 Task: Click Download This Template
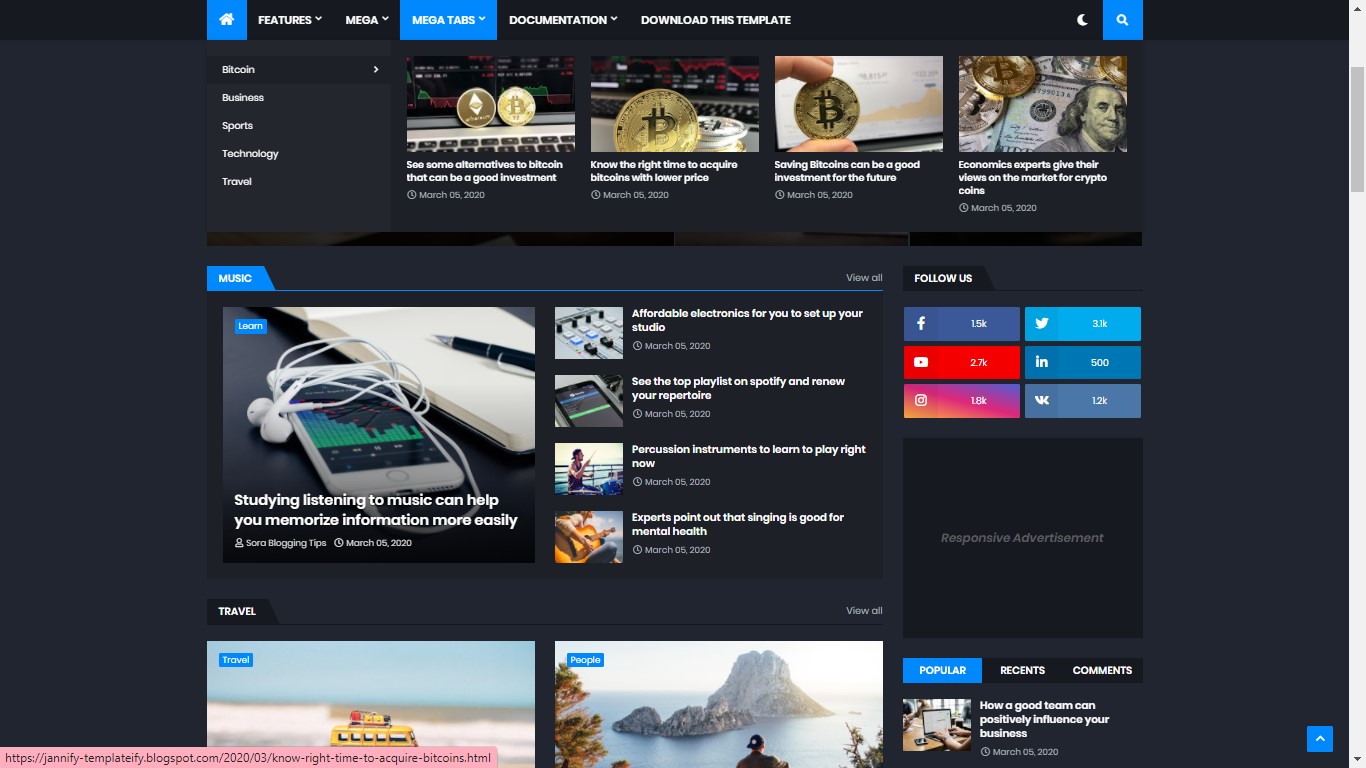(x=715, y=20)
